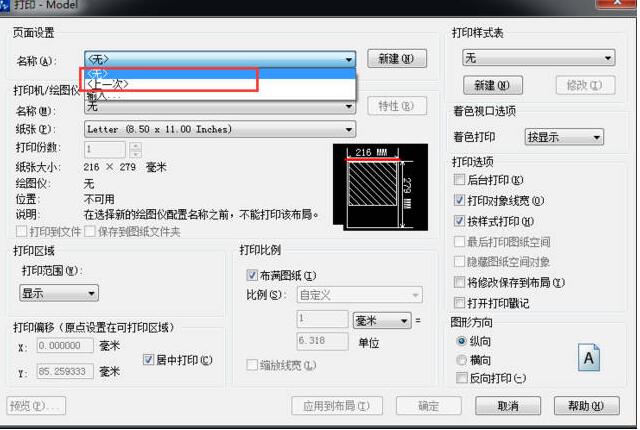Open page setup 名称(A) dropdown

pos(220,60)
